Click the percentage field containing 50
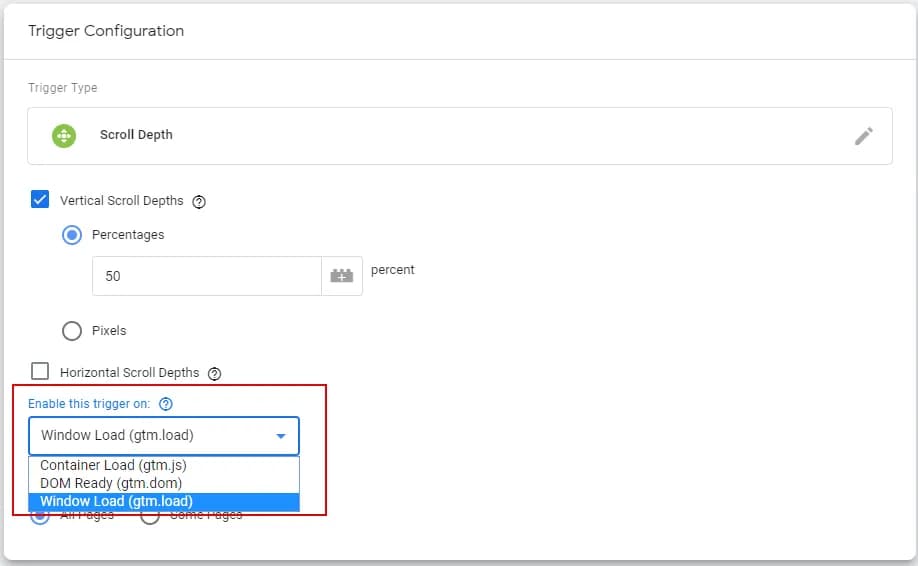Image resolution: width=918 pixels, height=566 pixels. pyautogui.click(x=206, y=276)
